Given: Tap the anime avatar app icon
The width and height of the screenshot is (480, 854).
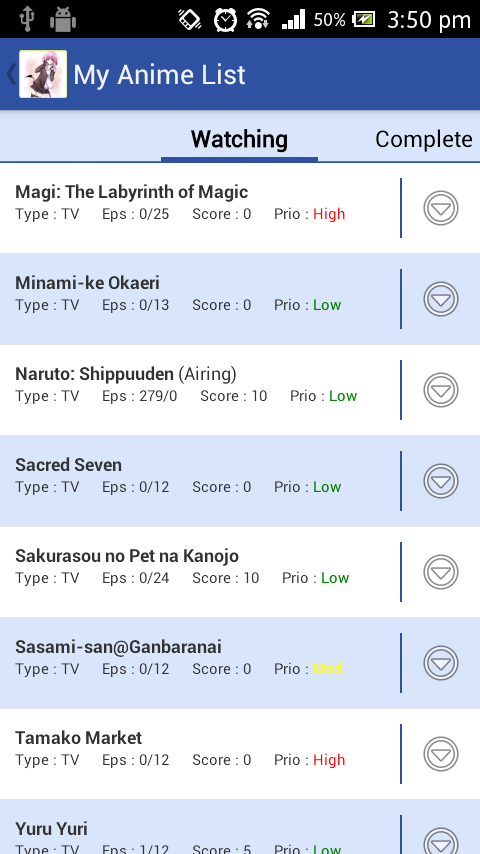Looking at the screenshot, I should 43,74.
